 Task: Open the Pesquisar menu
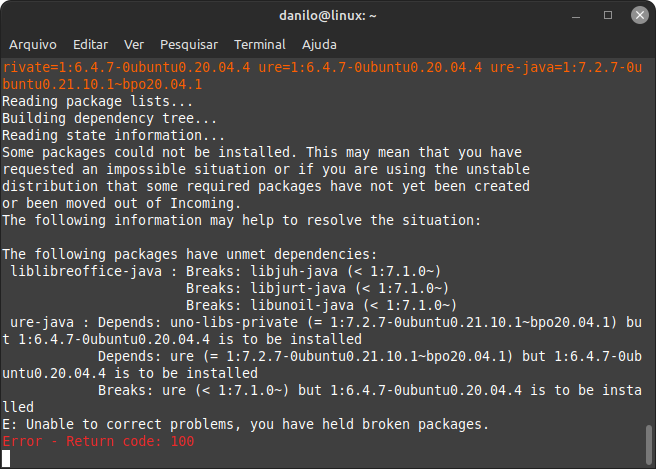189,44
